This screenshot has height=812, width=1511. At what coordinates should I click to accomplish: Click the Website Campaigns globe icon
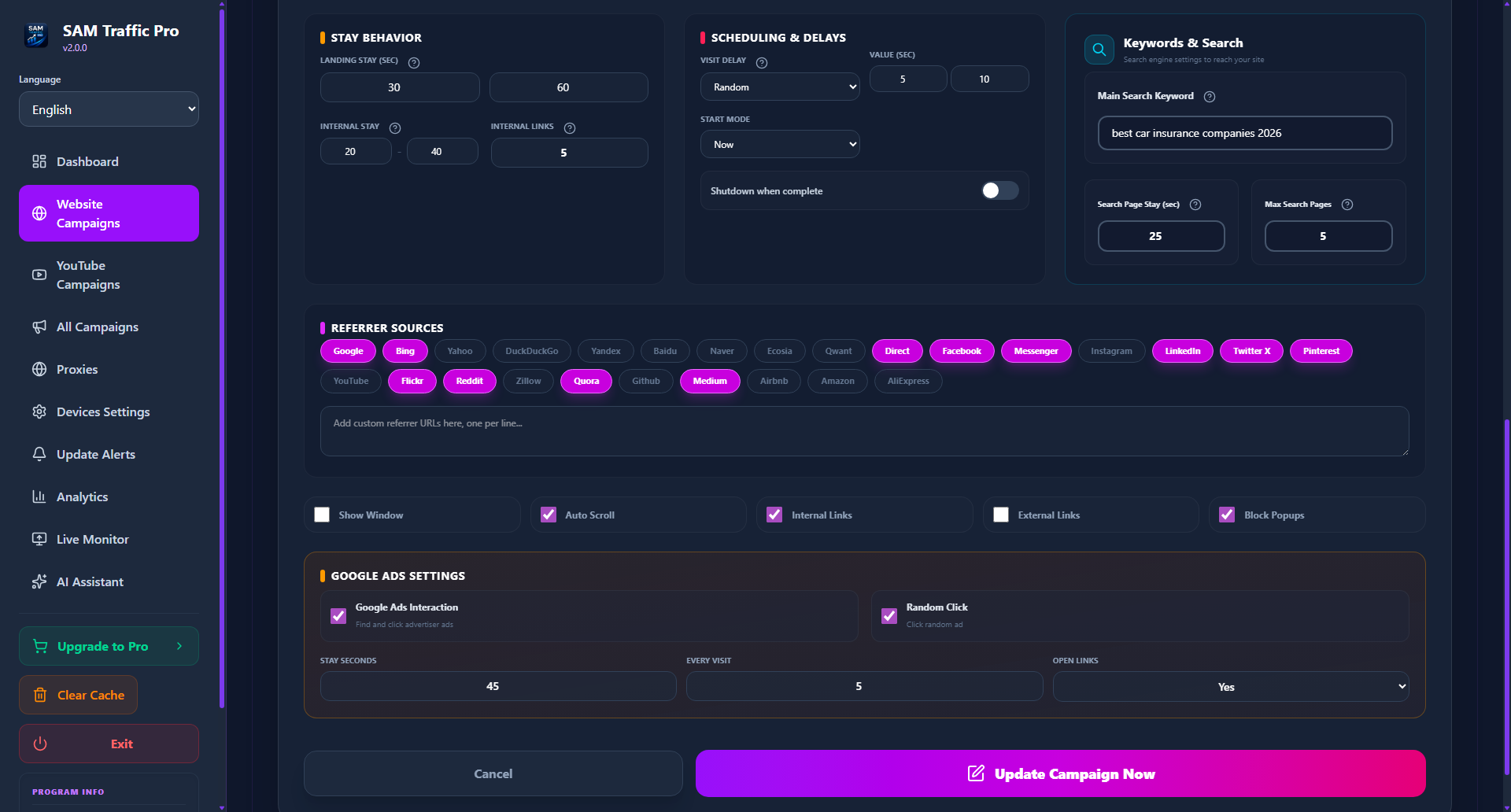[39, 213]
